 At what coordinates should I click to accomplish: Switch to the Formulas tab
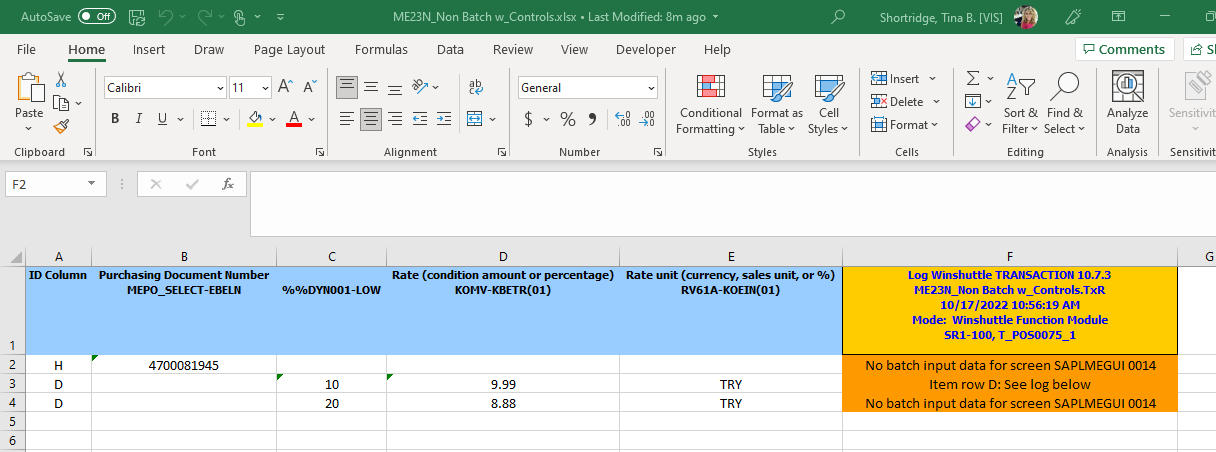click(x=381, y=49)
